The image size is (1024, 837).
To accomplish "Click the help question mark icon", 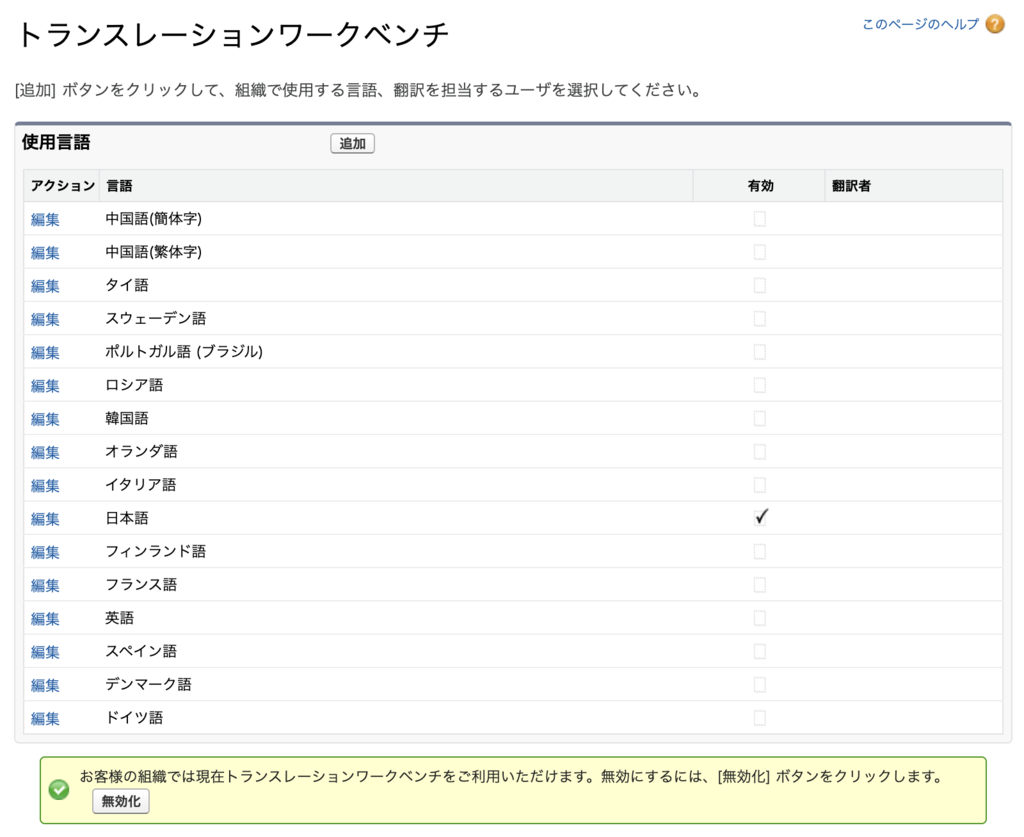I will [994, 24].
